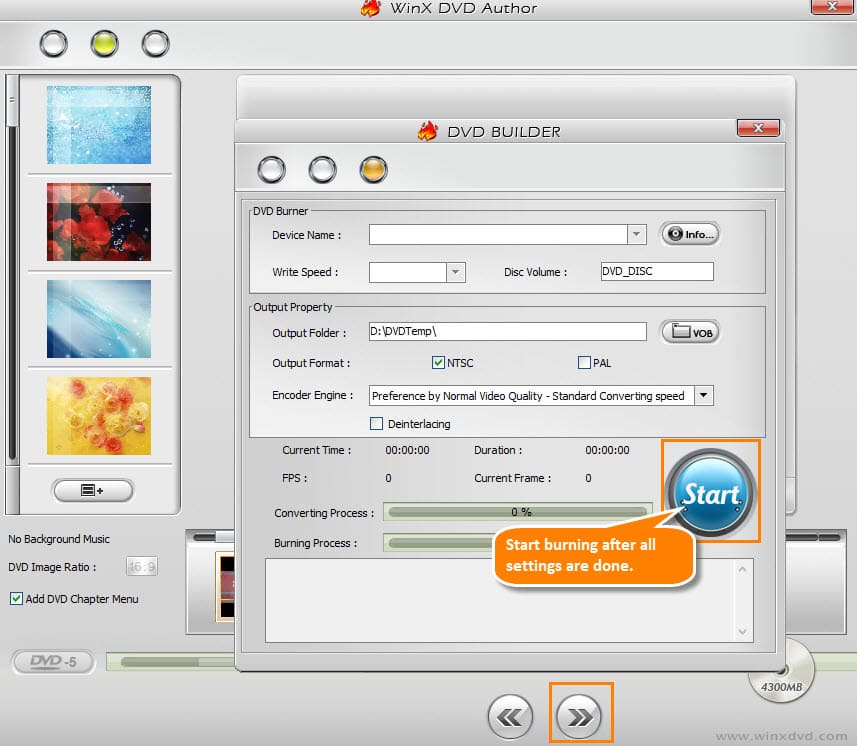Select the blue wave menu background thumbnail
The width and height of the screenshot is (857, 746).
[x=99, y=319]
